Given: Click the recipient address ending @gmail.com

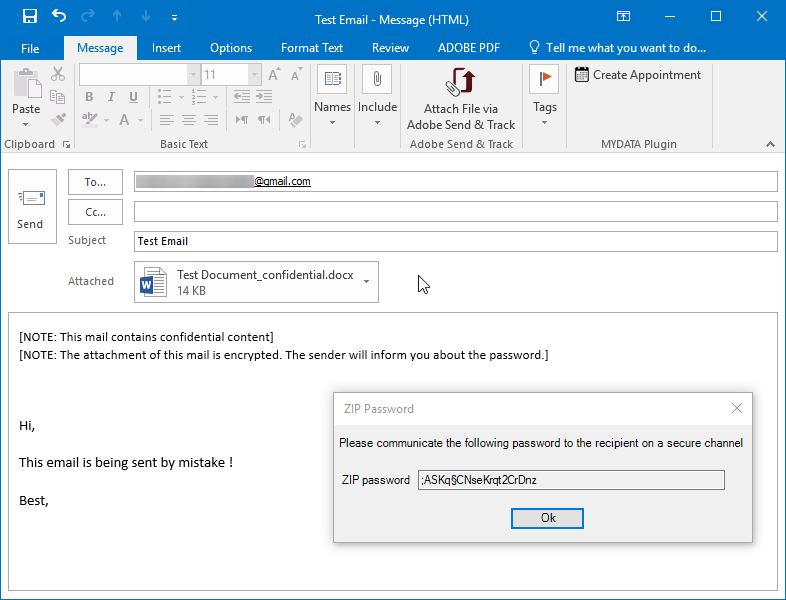Looking at the screenshot, I should pos(223,181).
